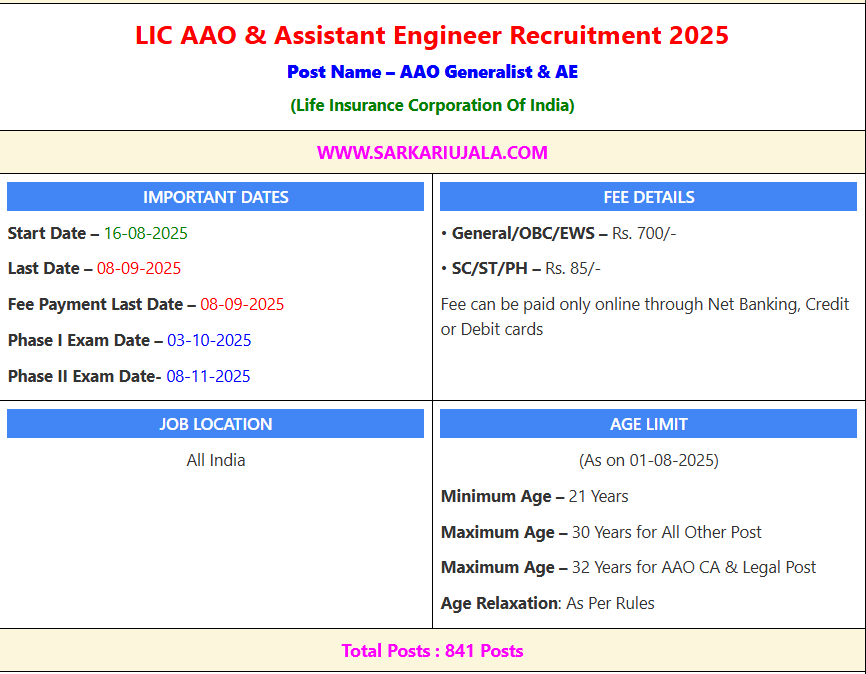Click the AGE LIMIT blue header

[648, 424]
